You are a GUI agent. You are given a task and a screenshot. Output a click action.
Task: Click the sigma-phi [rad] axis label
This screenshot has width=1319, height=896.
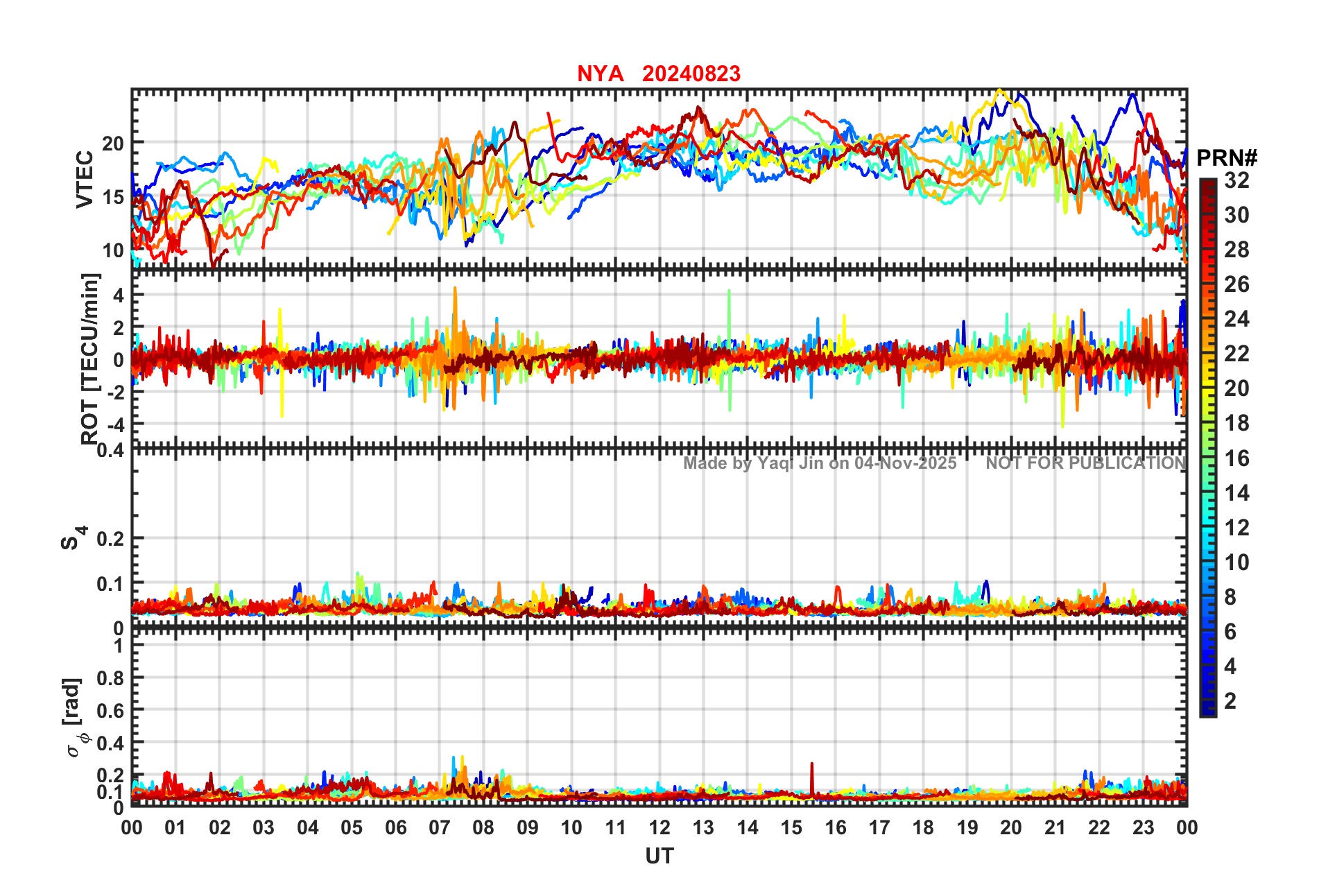click(x=76, y=718)
